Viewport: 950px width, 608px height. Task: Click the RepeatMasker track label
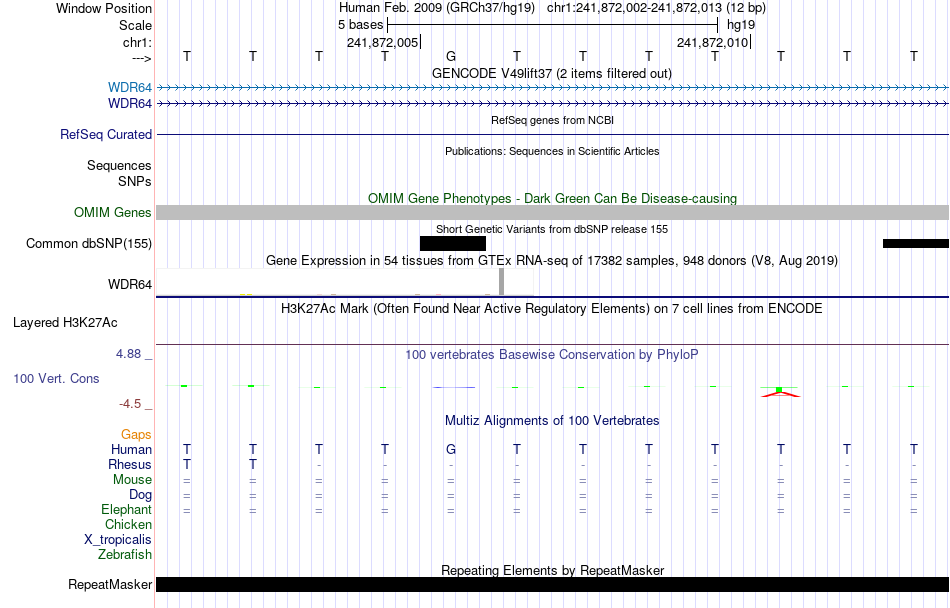110,584
